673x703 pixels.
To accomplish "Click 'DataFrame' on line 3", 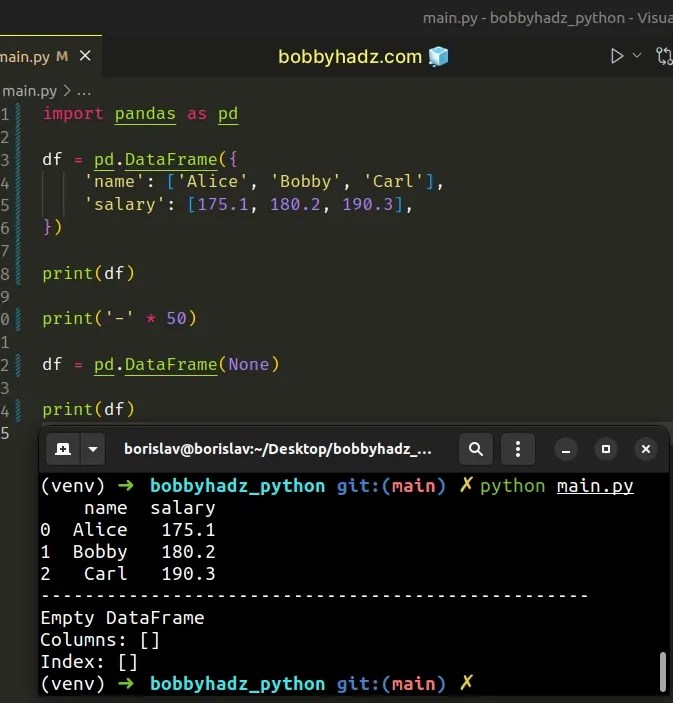I will [171, 160].
